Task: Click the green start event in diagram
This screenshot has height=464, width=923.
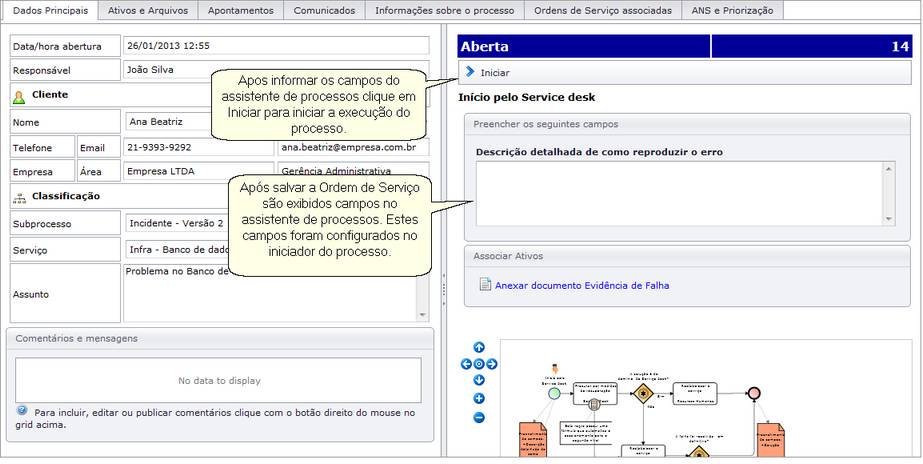Action: pos(554,393)
